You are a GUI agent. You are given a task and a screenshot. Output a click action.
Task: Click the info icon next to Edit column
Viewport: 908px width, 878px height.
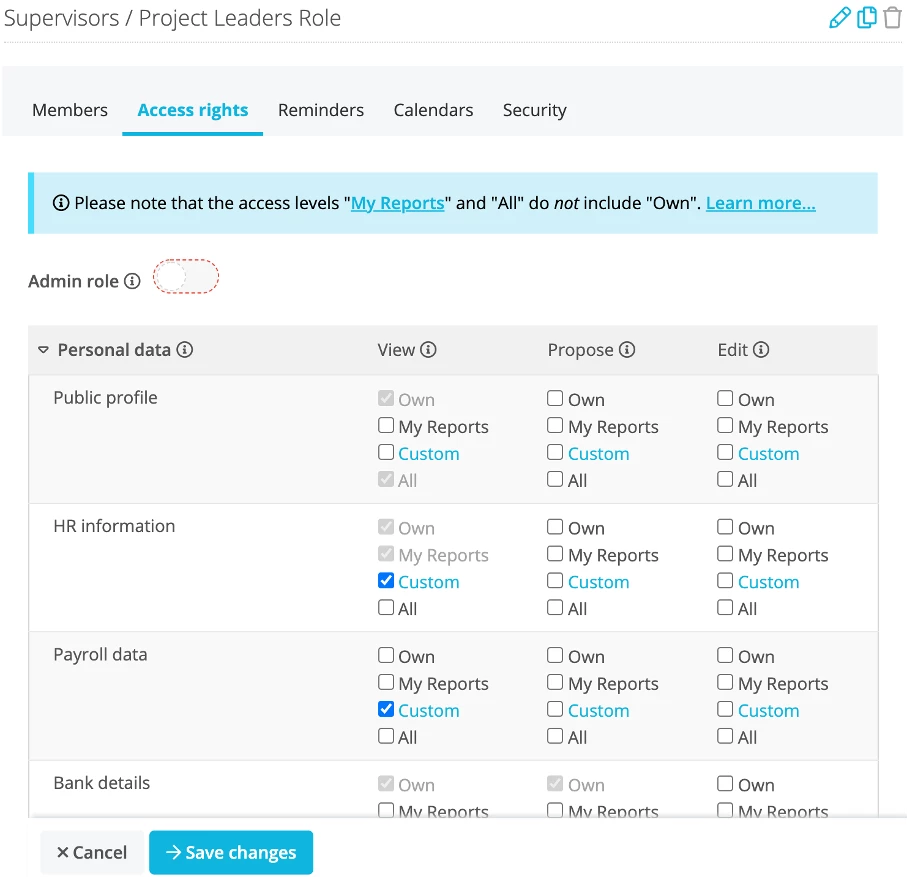pos(760,349)
